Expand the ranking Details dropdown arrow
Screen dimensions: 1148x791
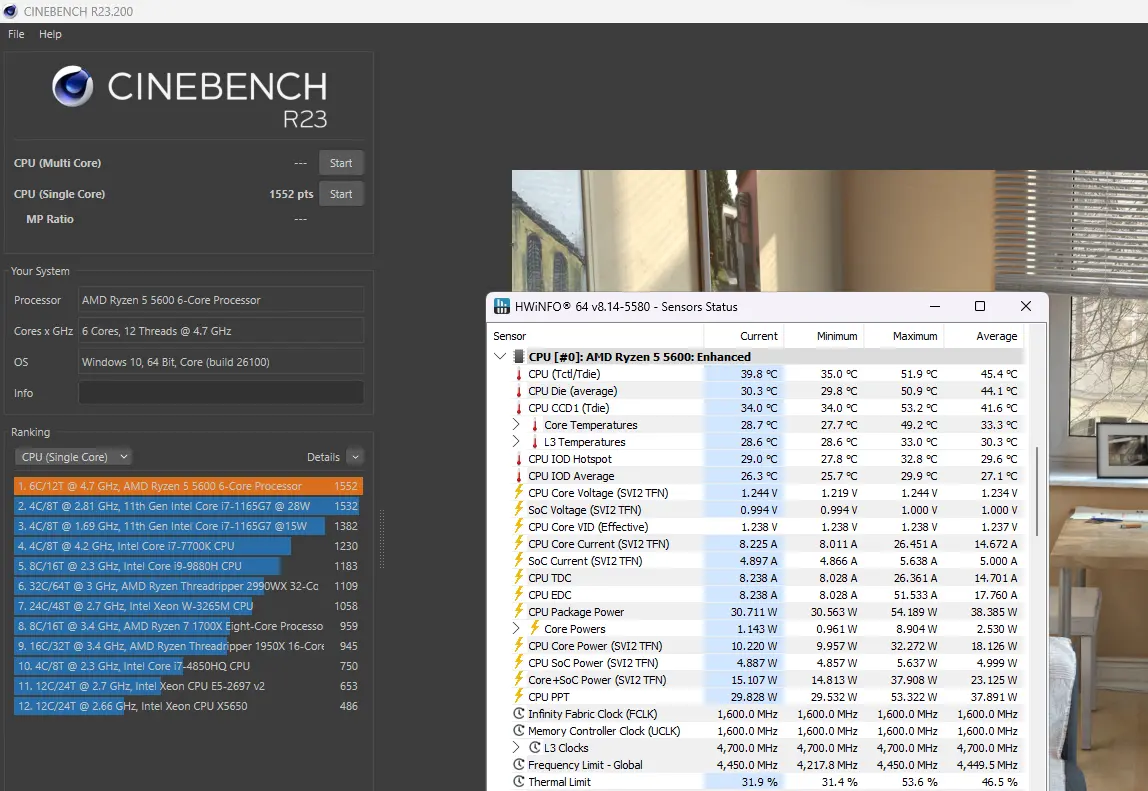click(355, 457)
